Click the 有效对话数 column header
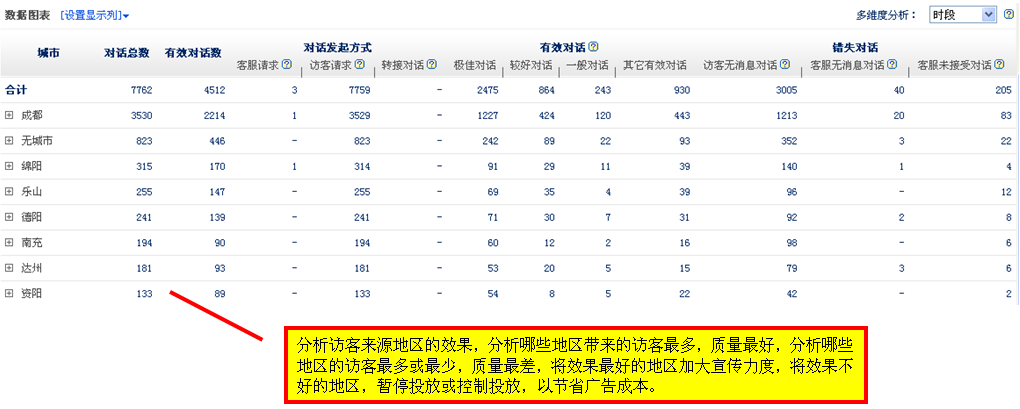Screen dimensions: 1020x409 coord(193,52)
